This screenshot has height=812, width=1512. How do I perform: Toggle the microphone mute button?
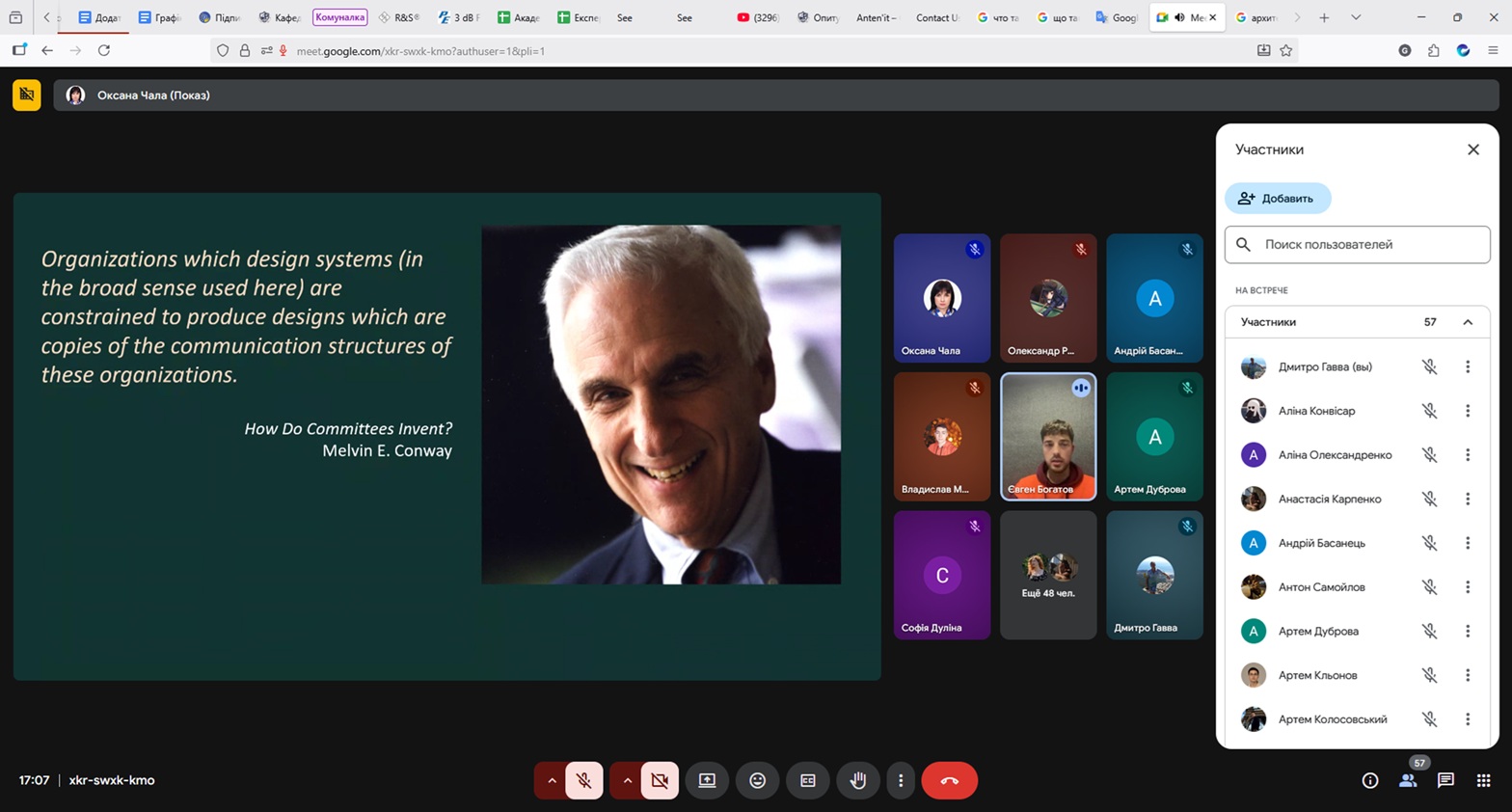pos(584,780)
